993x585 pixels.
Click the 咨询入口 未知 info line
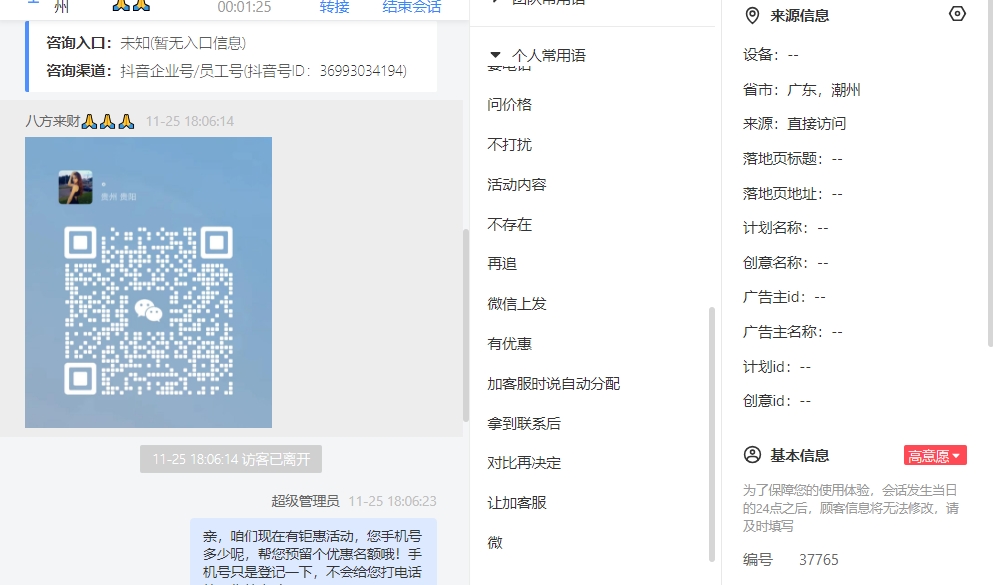click(146, 42)
